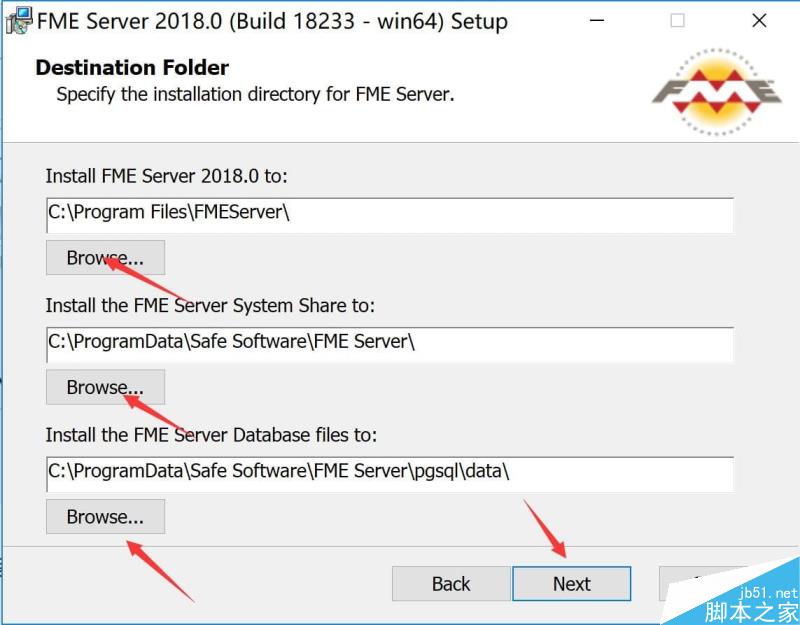This screenshot has height=625, width=800.
Task: Minimize the FME Server Setup window
Action: coord(597,20)
